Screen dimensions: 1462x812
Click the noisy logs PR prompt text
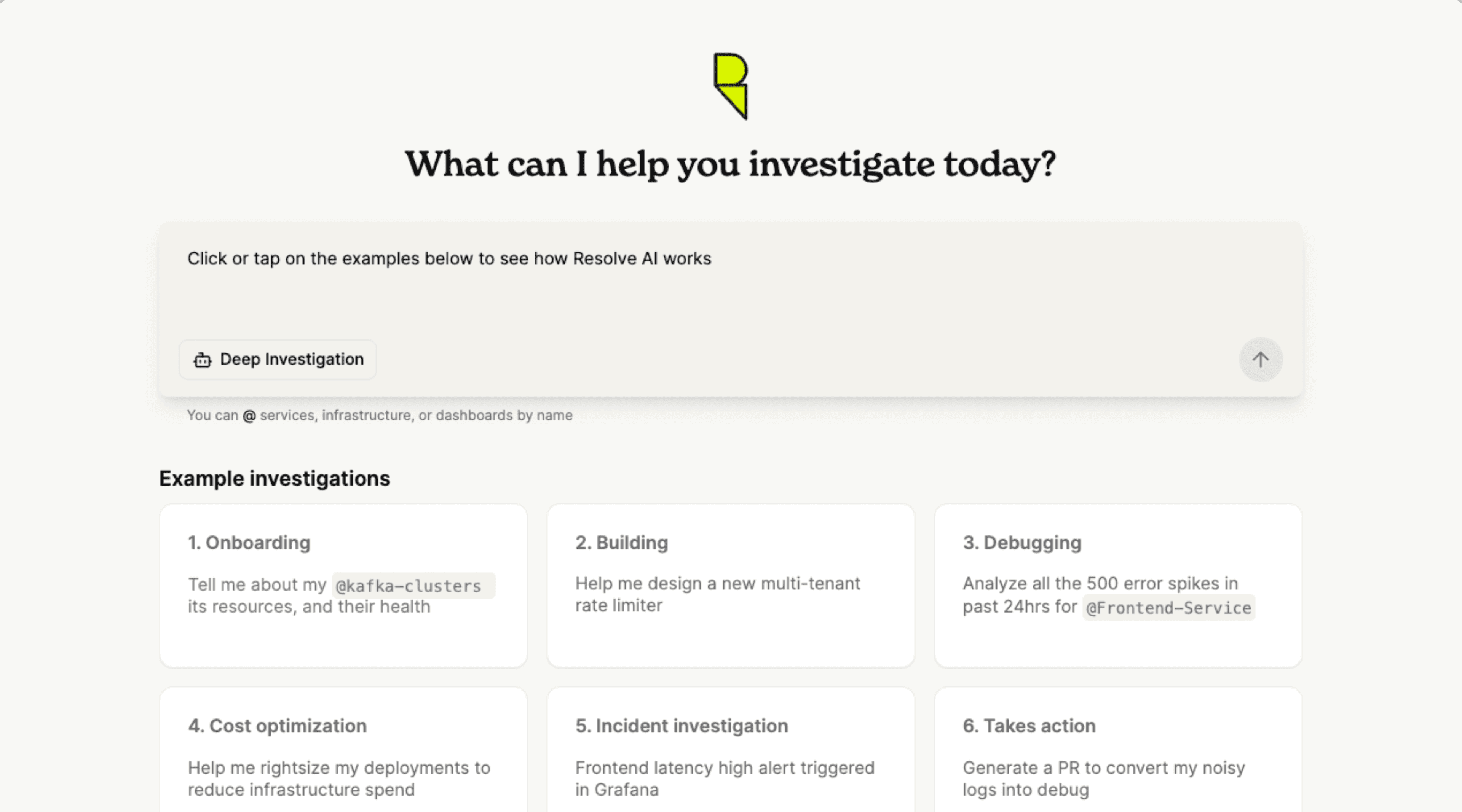click(1103, 779)
